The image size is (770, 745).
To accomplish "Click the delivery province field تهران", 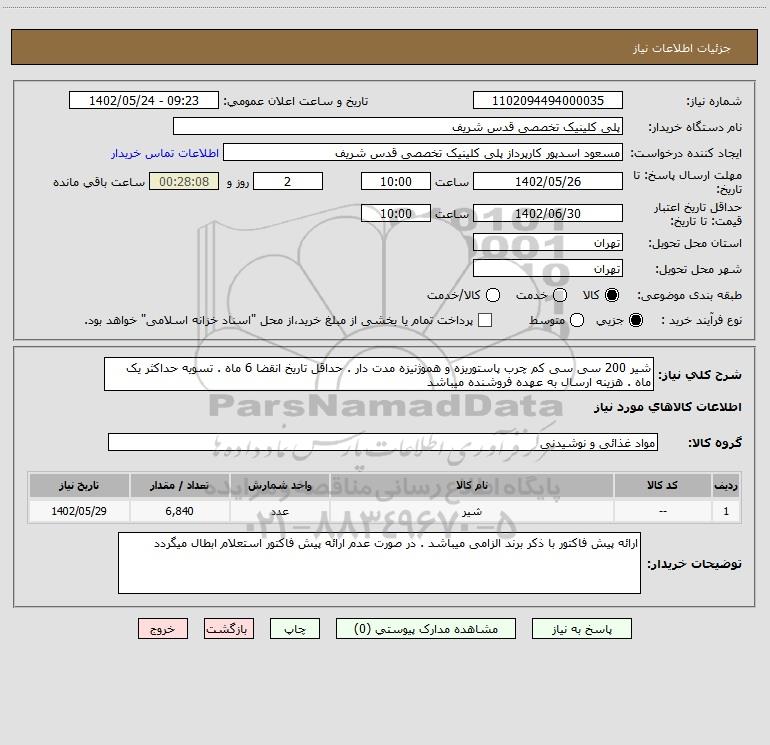I will click(548, 243).
